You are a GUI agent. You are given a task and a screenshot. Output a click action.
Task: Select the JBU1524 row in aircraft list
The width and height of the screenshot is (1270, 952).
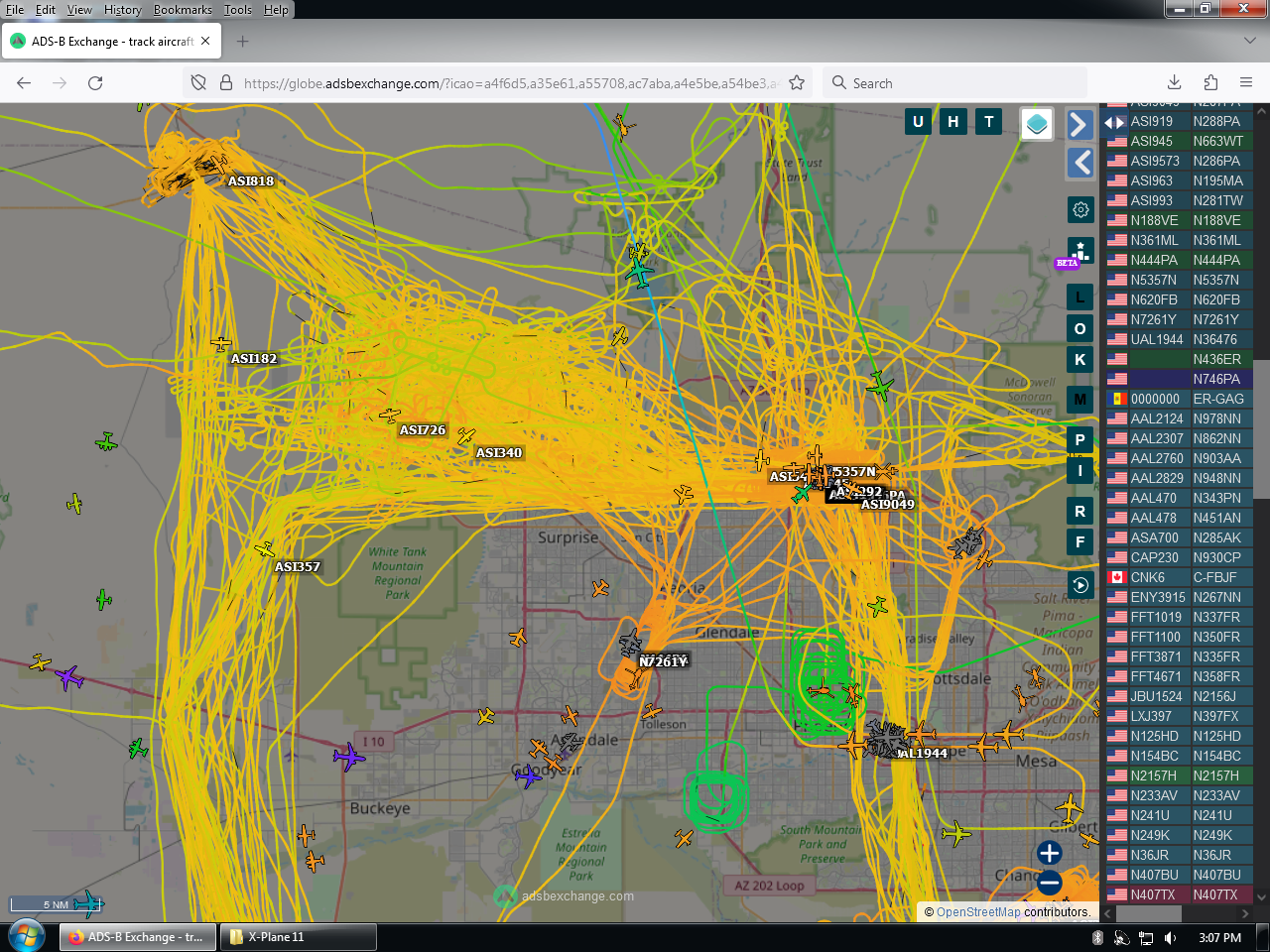[1180, 696]
